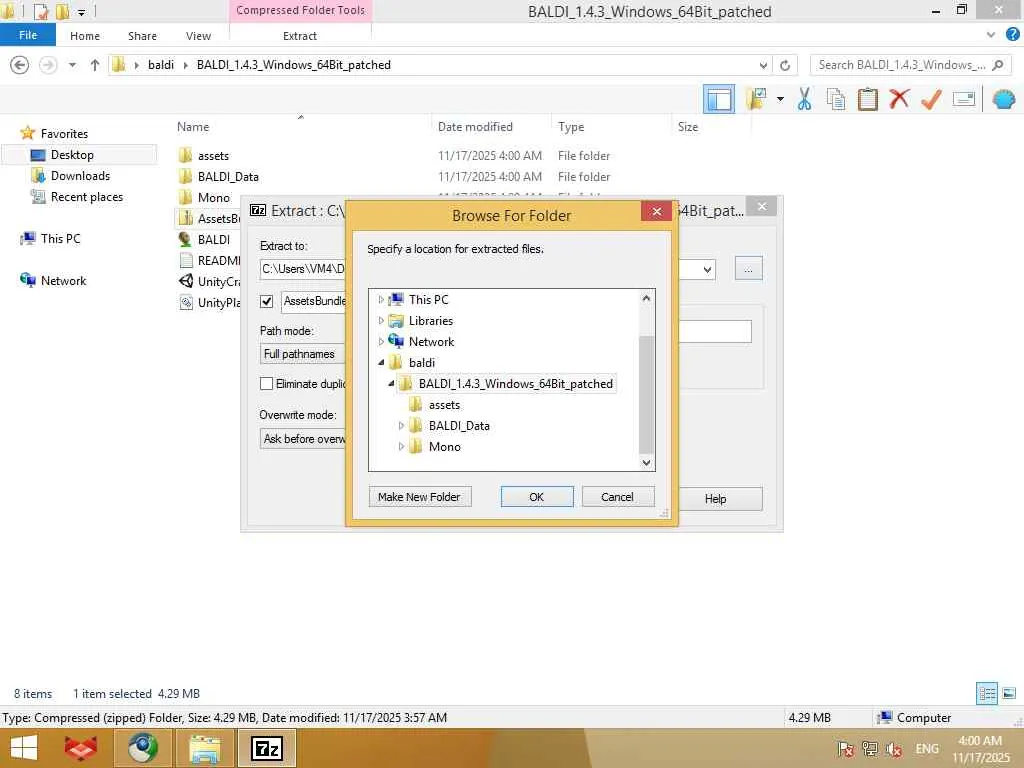Click the blue globe shell icon
The width and height of the screenshot is (1024, 768).
coord(1004,99)
